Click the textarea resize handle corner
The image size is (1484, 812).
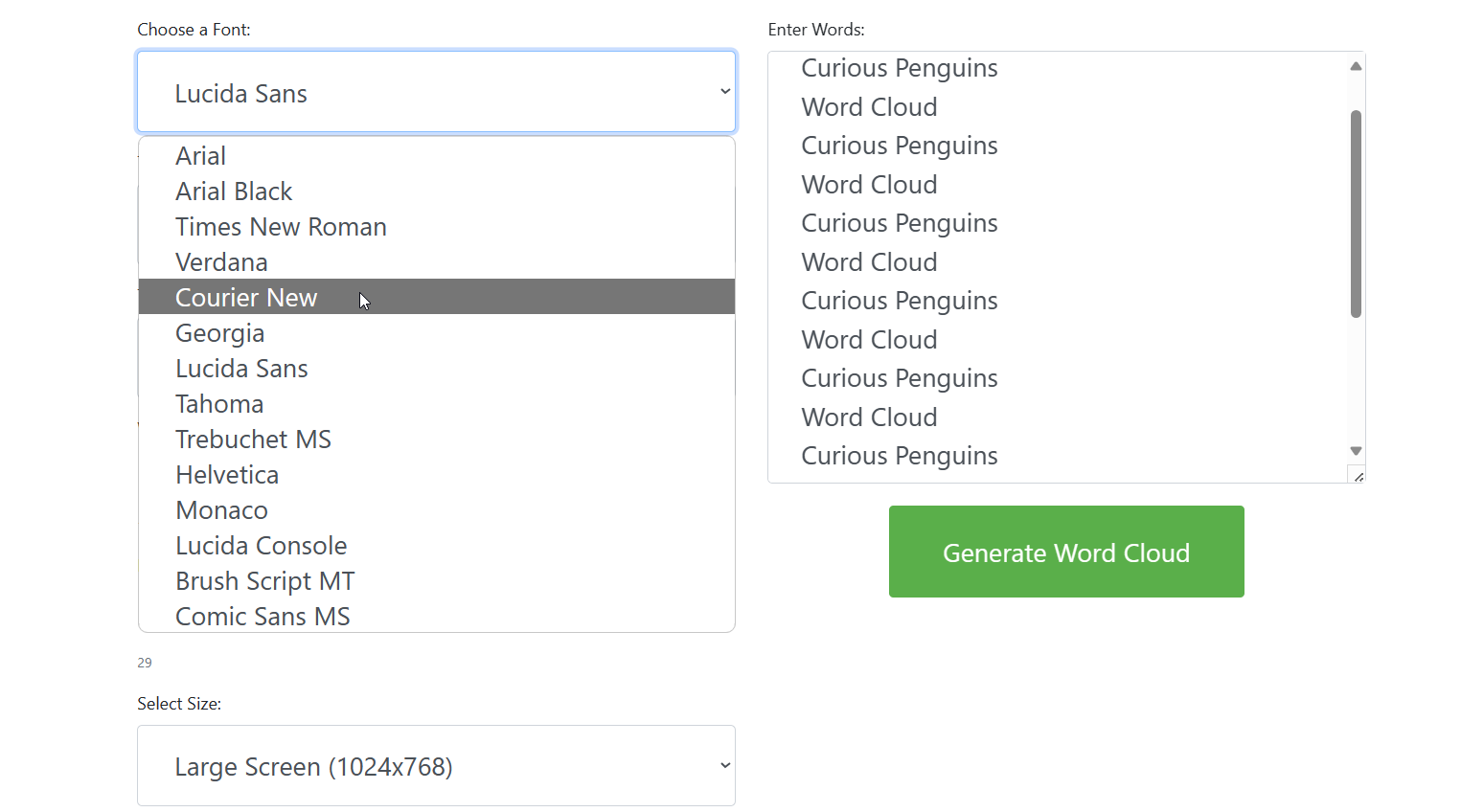[x=1358, y=476]
